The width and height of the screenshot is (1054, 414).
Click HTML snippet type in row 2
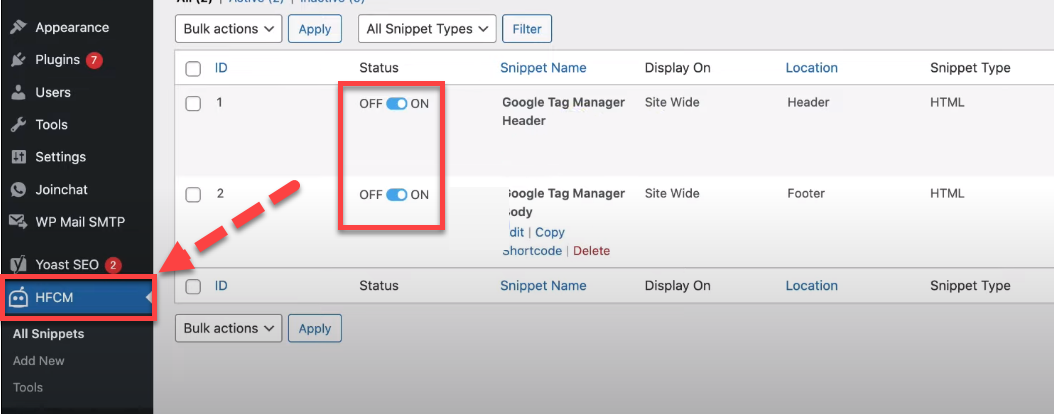947,194
